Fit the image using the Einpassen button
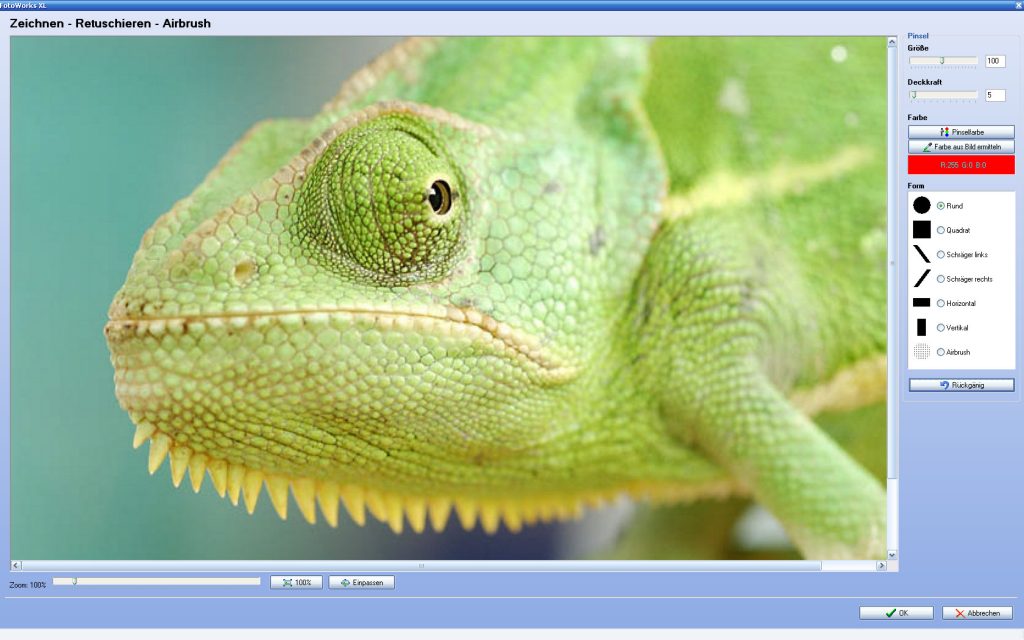Screen dimensions: 1024x640 360,582
